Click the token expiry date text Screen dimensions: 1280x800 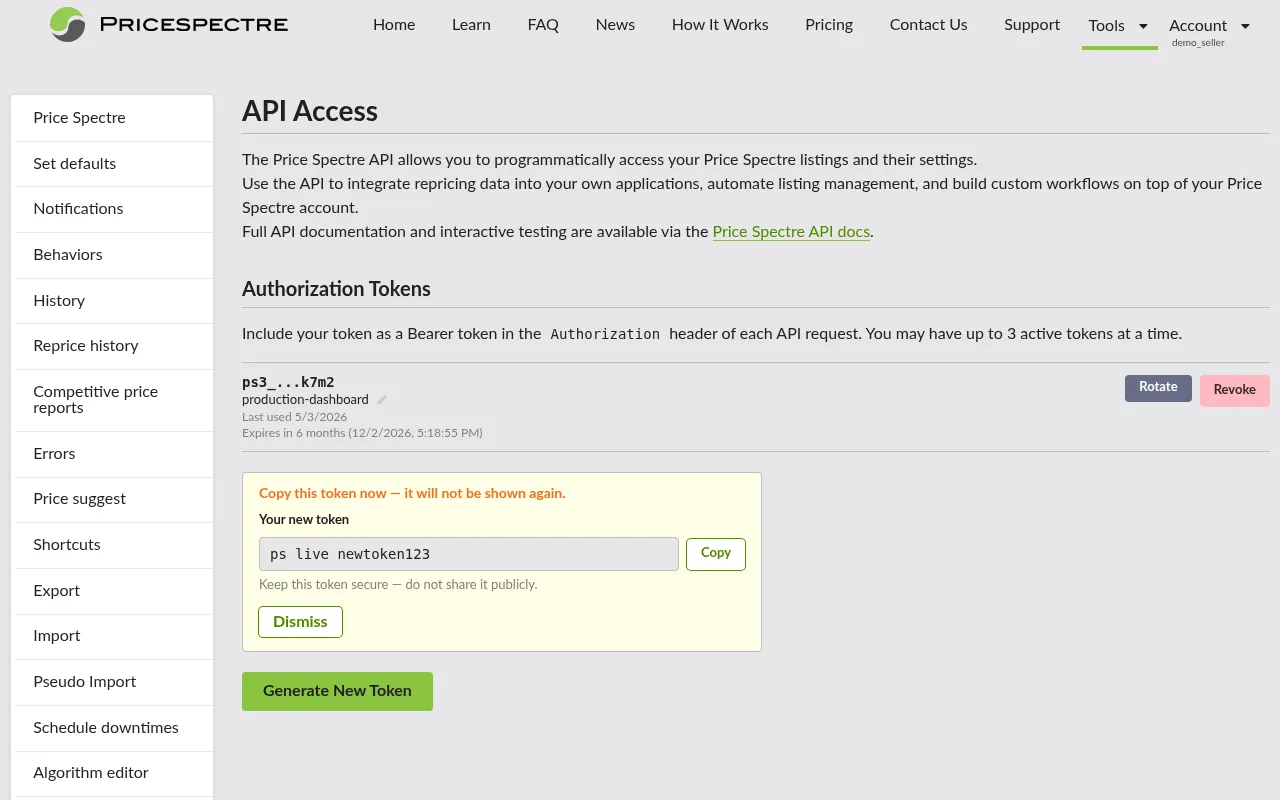point(362,433)
